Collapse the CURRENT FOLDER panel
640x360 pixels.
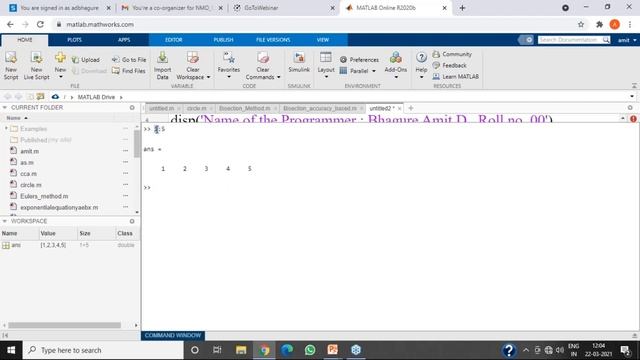point(5,107)
